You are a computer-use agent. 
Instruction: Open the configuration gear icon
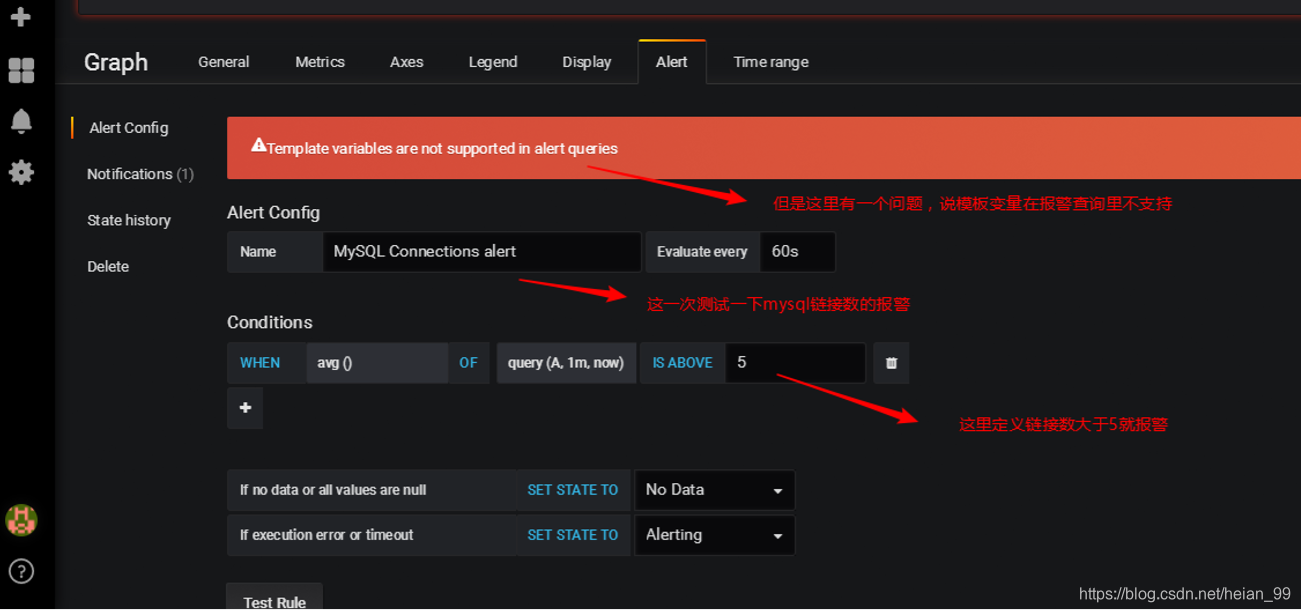(x=21, y=172)
